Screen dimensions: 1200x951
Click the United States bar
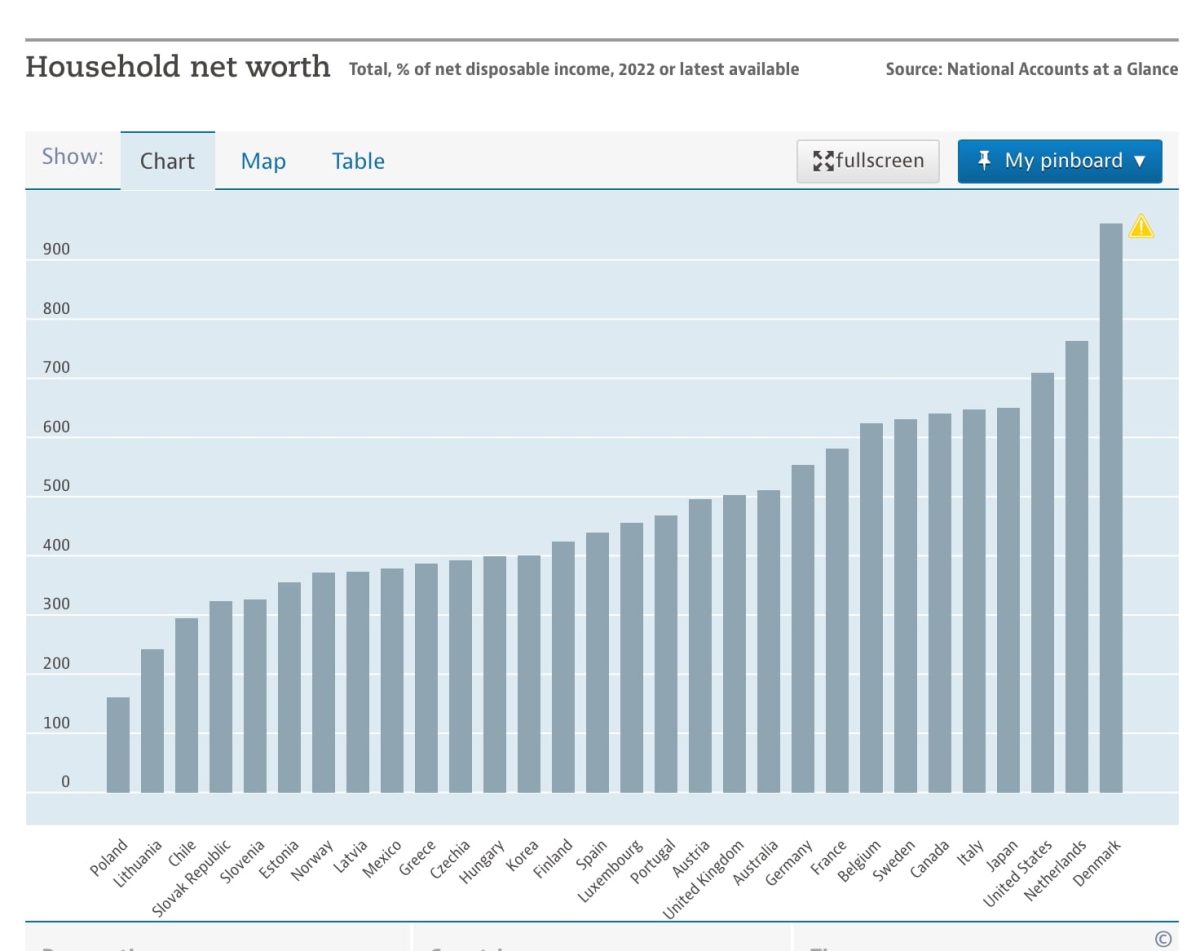coord(1042,580)
